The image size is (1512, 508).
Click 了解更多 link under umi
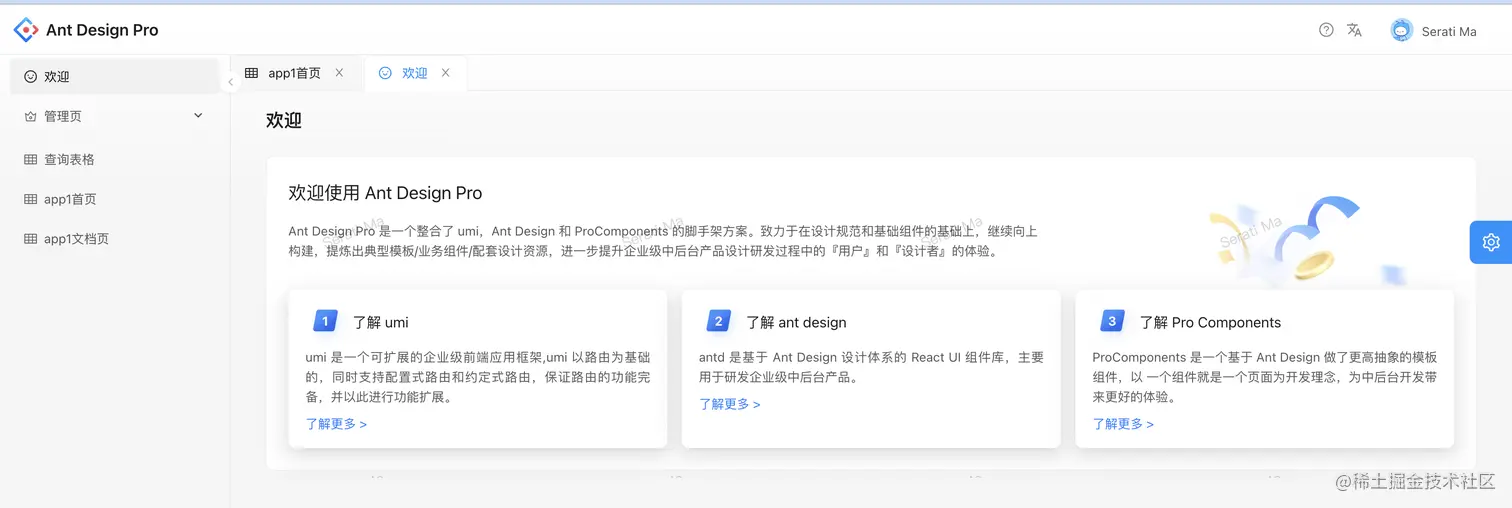click(x=336, y=424)
